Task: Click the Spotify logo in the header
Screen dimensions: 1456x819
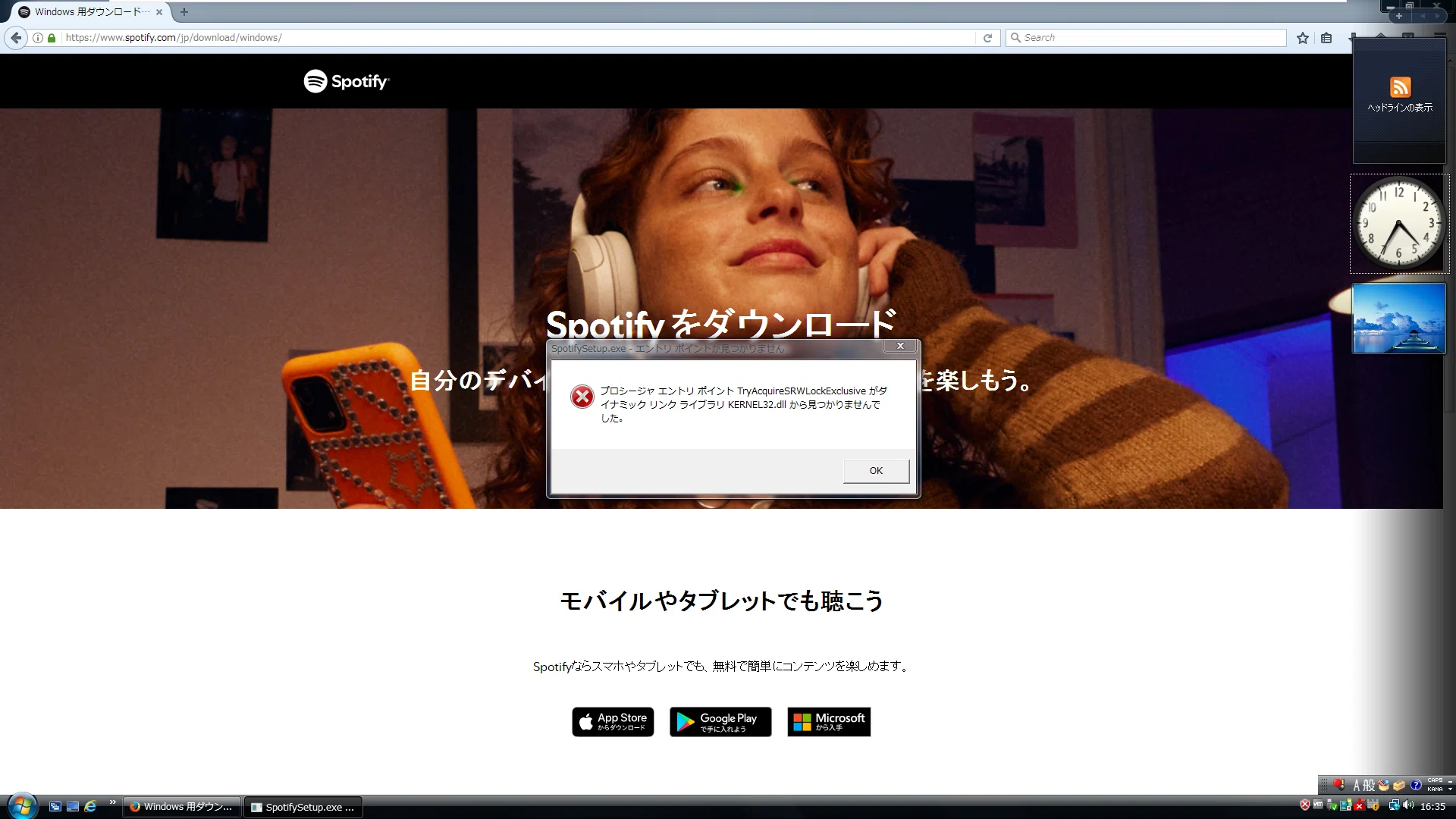Action: [347, 81]
